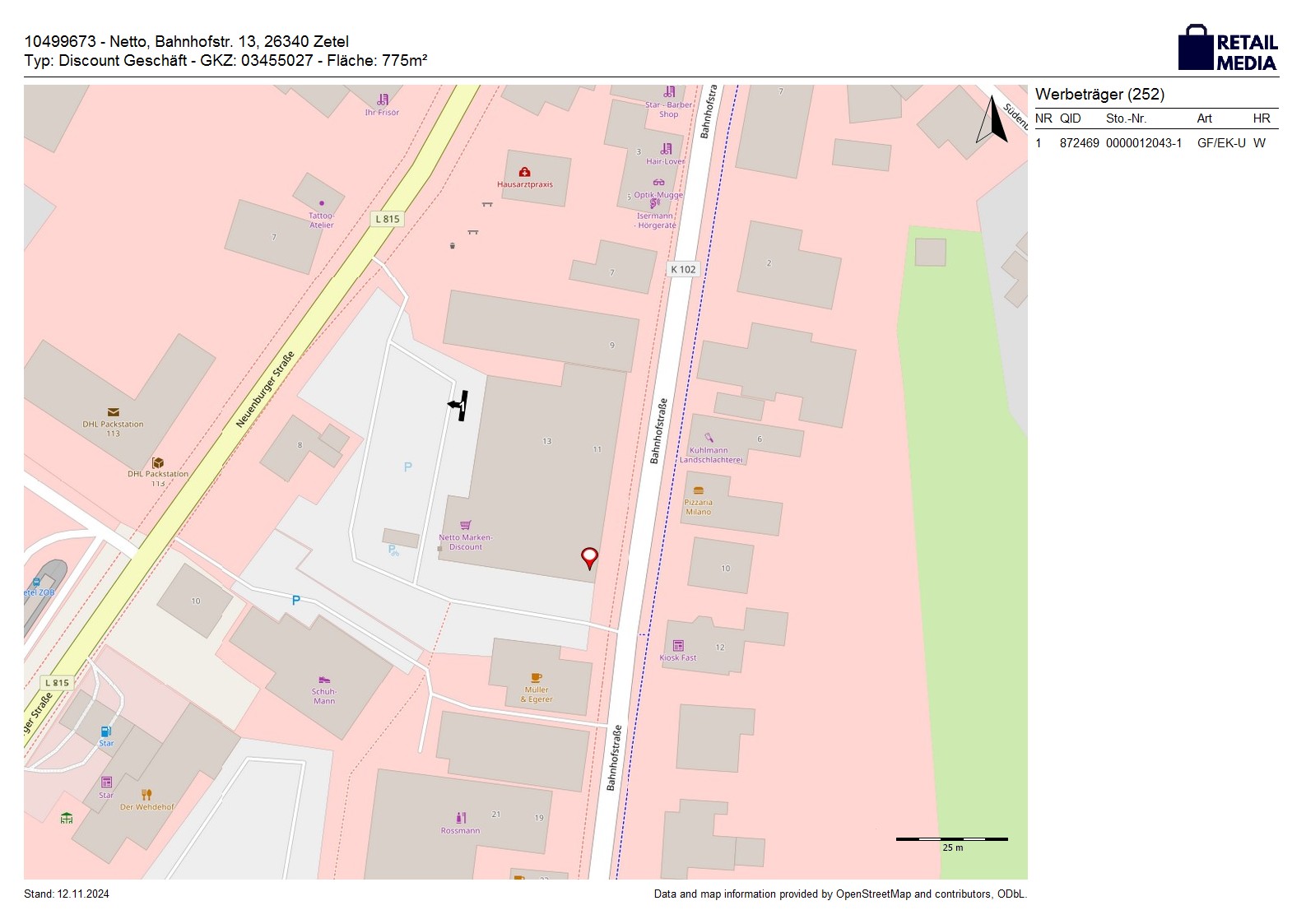Click the Retail Media logo

click(x=1227, y=49)
